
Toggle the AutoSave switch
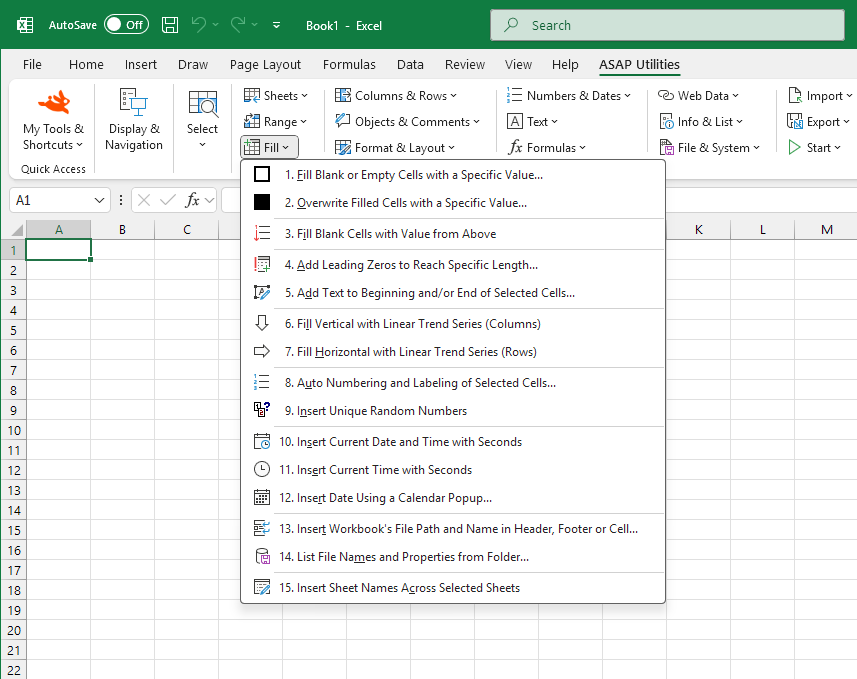126,24
